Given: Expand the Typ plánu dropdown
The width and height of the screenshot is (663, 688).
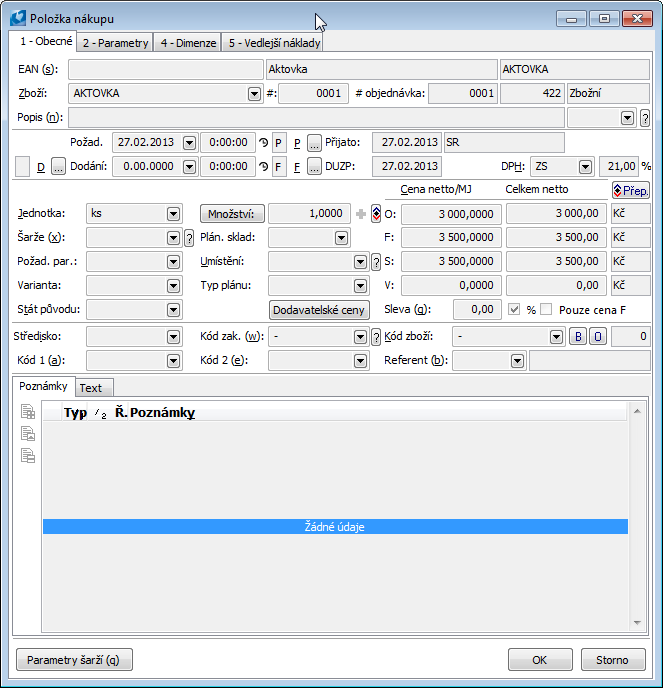Looking at the screenshot, I should click(360, 286).
